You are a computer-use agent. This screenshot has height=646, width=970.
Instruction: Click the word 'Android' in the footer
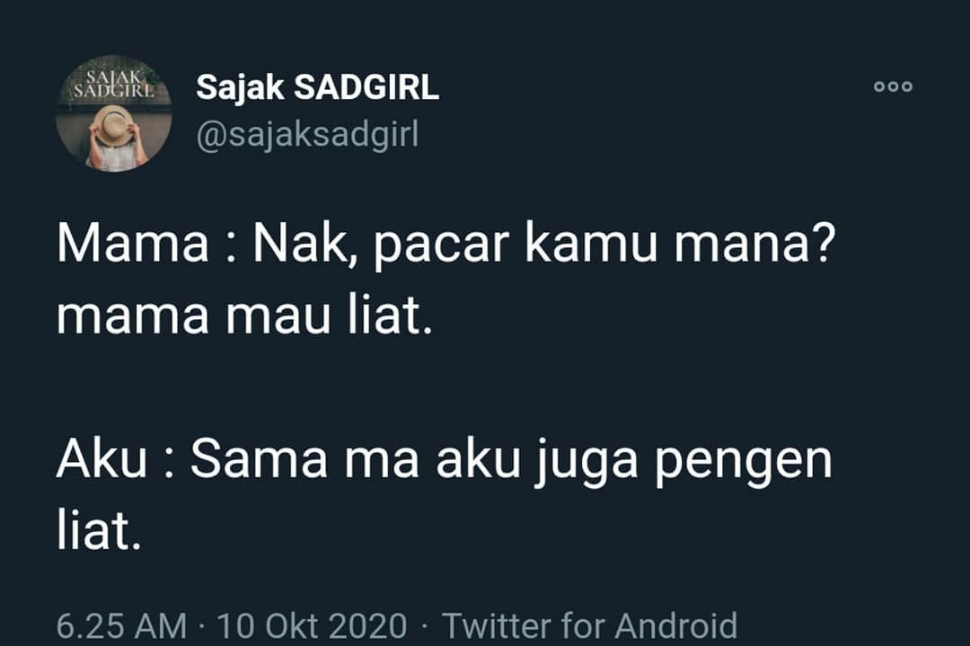(x=676, y=626)
